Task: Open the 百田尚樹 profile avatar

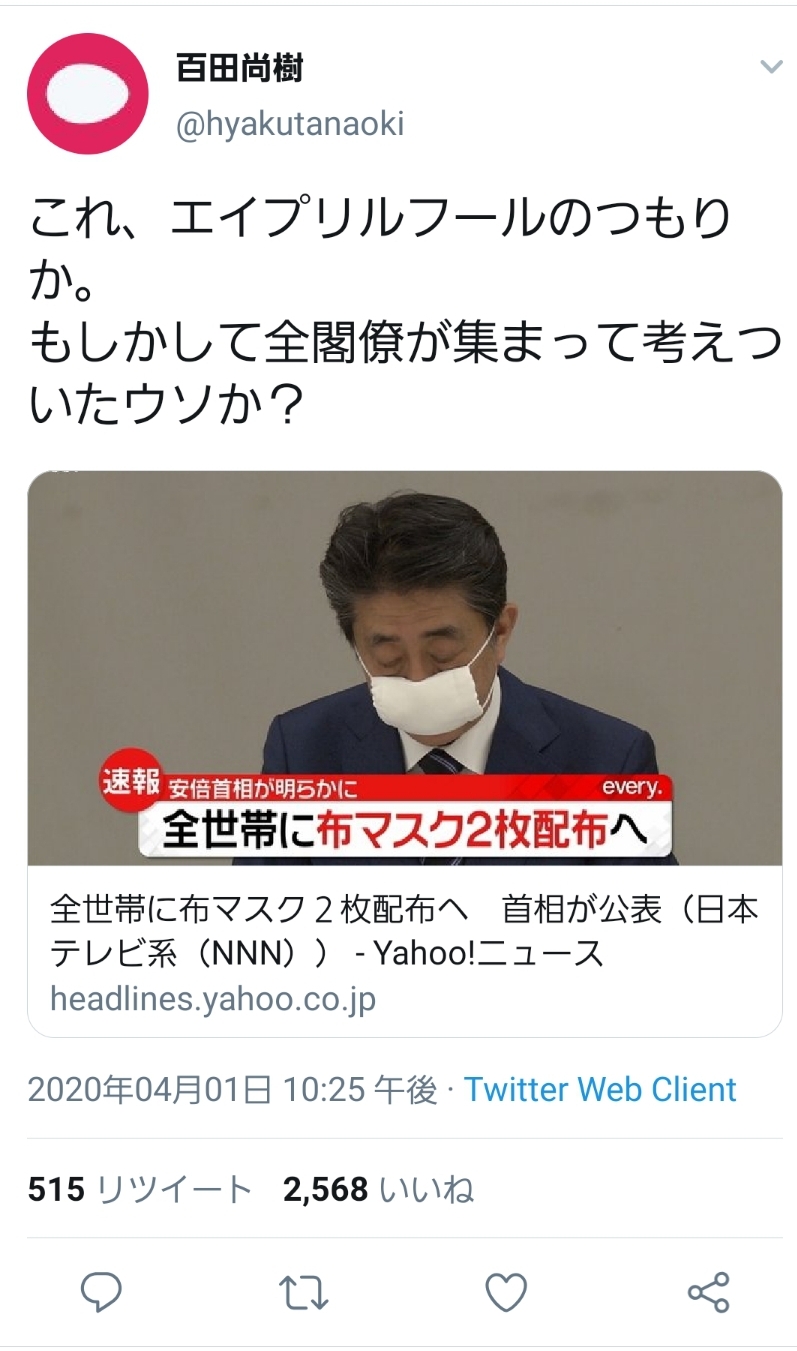Action: pos(88,93)
